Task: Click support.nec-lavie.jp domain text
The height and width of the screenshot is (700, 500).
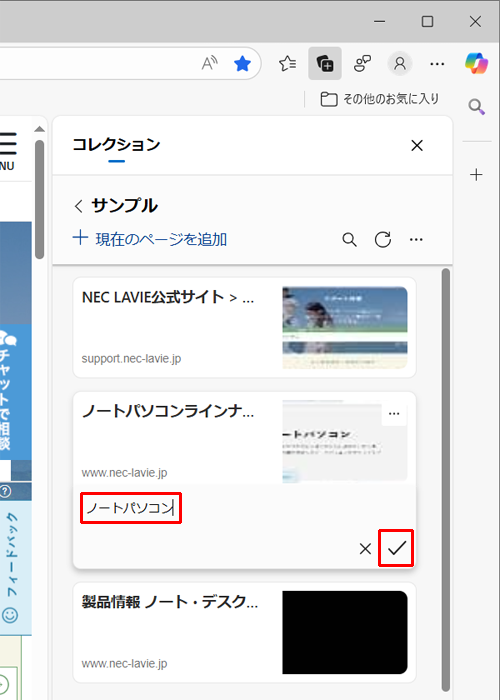Action: [131, 358]
